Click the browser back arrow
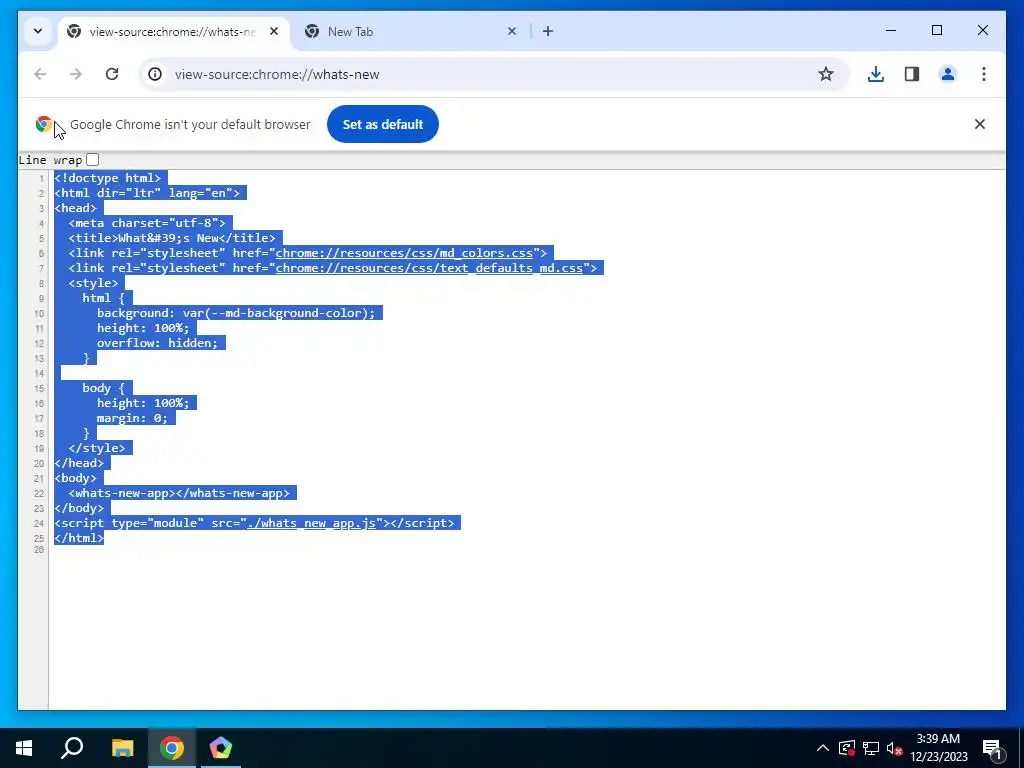The height and width of the screenshot is (768, 1024). coord(40,74)
